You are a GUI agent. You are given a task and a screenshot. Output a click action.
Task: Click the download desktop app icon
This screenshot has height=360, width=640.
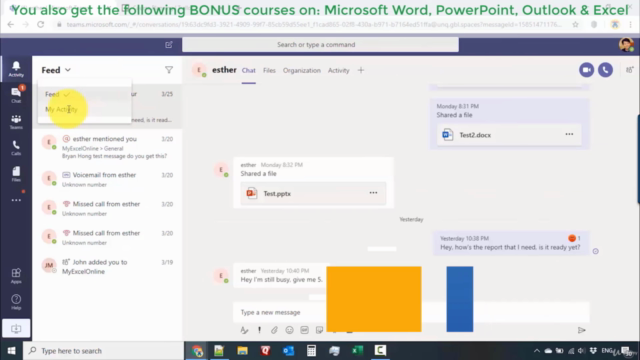click(16, 329)
